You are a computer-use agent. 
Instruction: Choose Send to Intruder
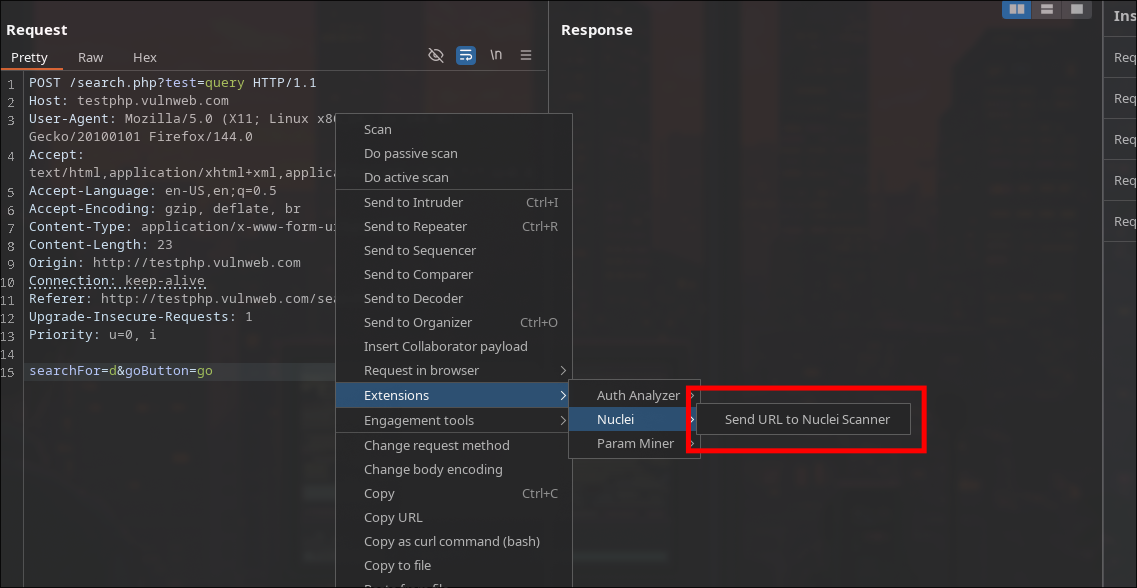(413, 203)
